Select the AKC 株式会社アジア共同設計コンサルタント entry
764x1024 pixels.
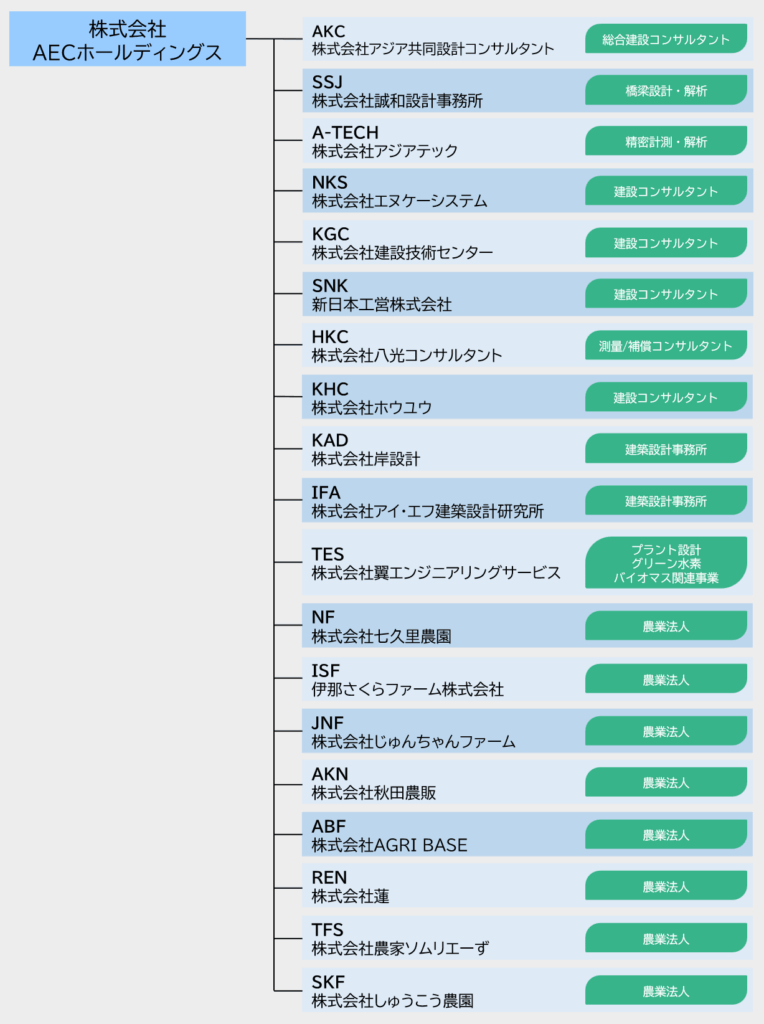(x=432, y=40)
